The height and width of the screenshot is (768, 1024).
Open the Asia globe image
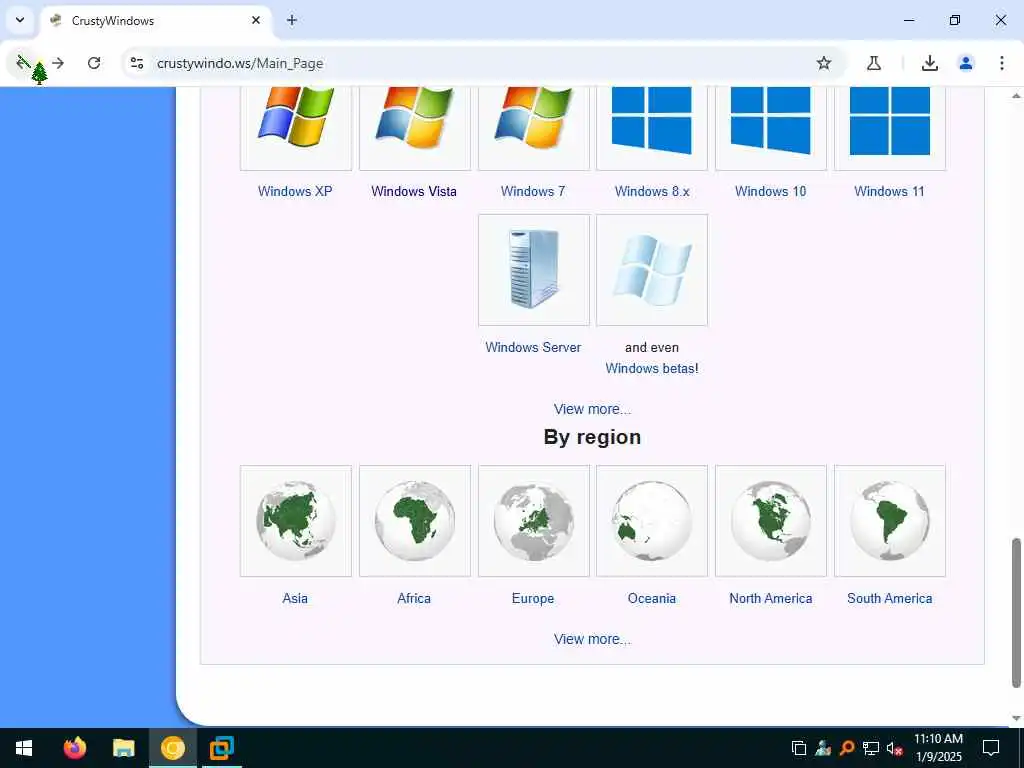[x=296, y=521]
